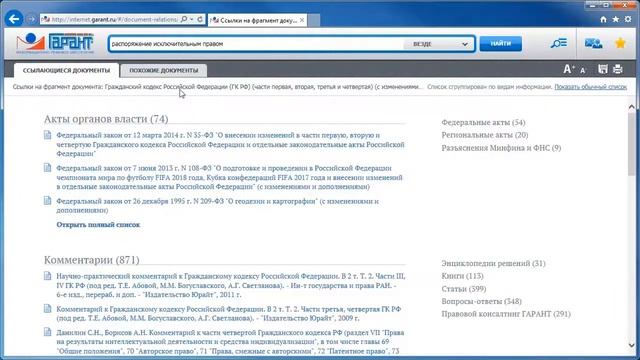640x360 pixels.
Task: Click Показать обычный список link
Action: pyautogui.click(x=590, y=87)
